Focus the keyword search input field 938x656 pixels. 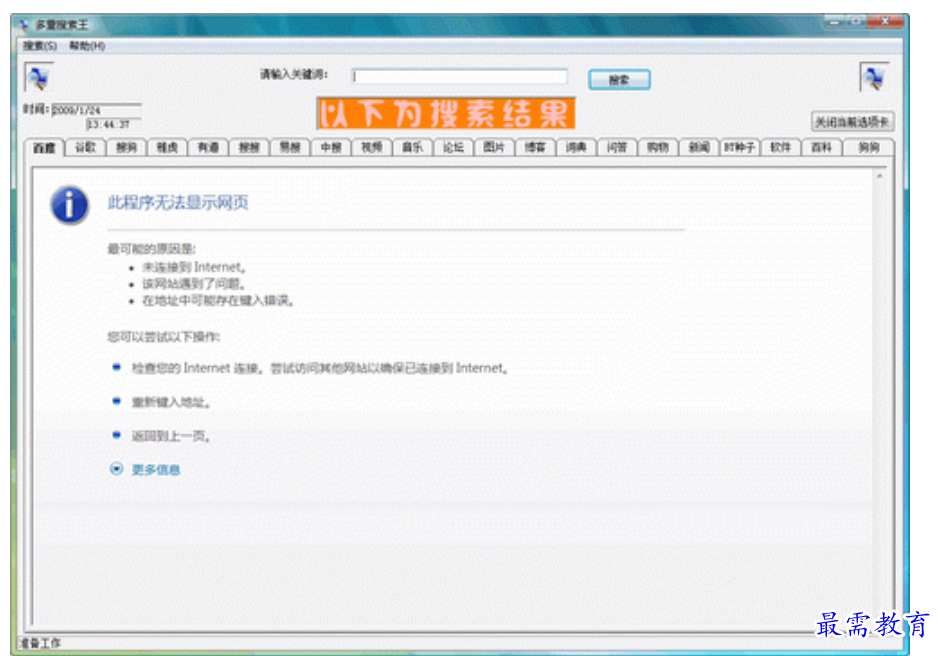(x=459, y=77)
